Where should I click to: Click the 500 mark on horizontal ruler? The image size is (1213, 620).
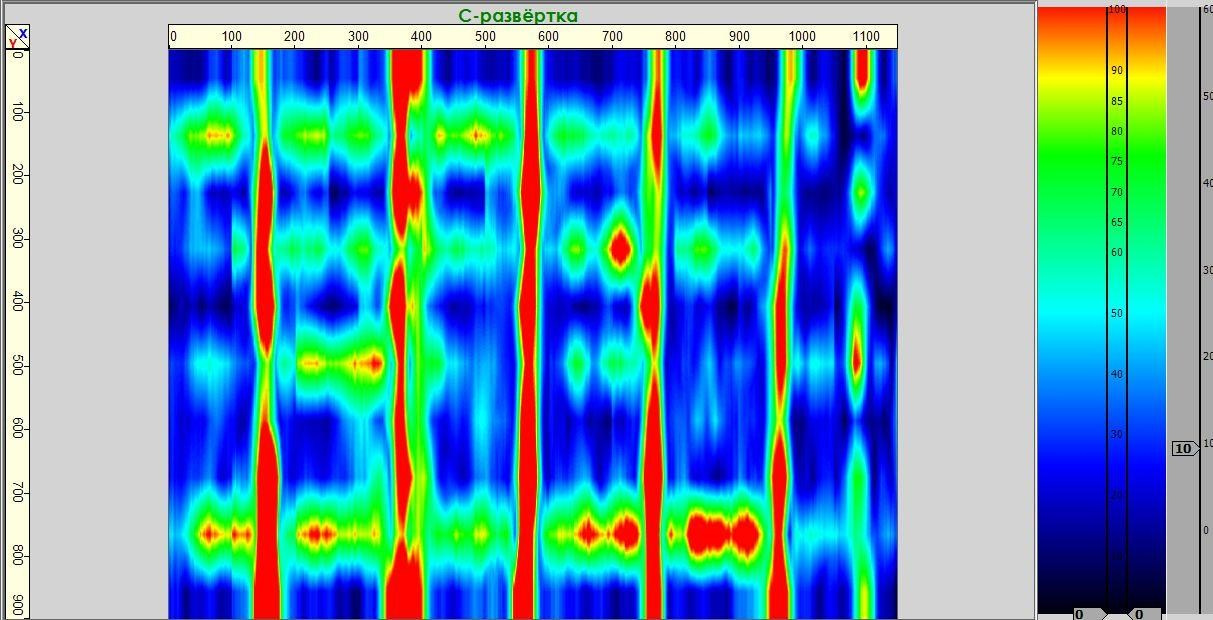tap(485, 38)
